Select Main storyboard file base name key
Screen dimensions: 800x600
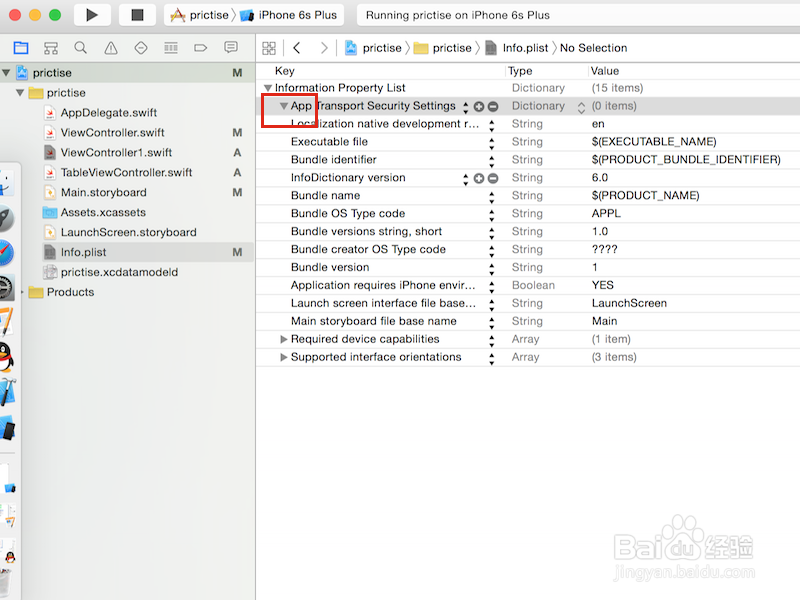(373, 321)
